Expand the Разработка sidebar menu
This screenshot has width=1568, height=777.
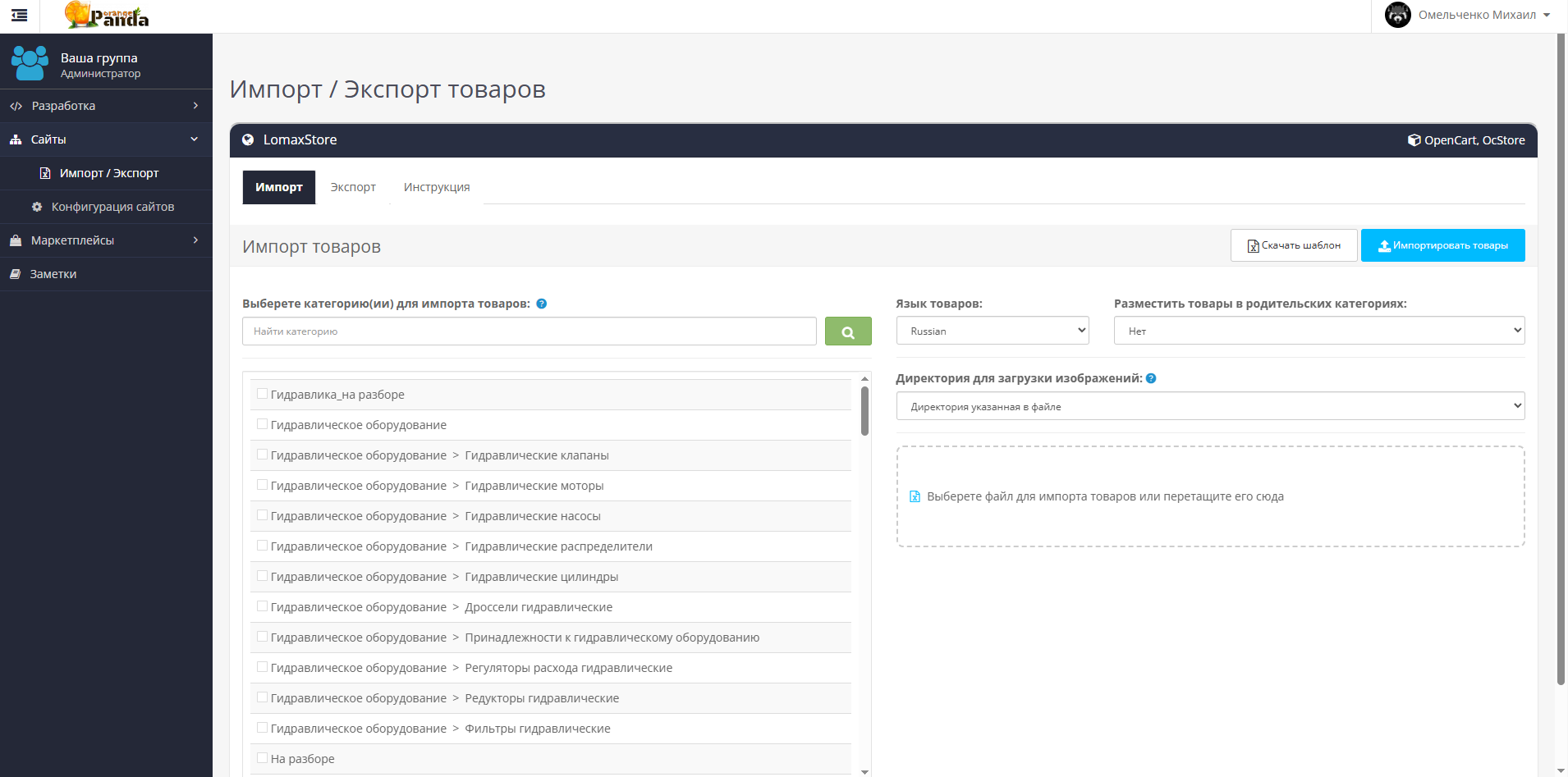pyautogui.click(x=106, y=106)
